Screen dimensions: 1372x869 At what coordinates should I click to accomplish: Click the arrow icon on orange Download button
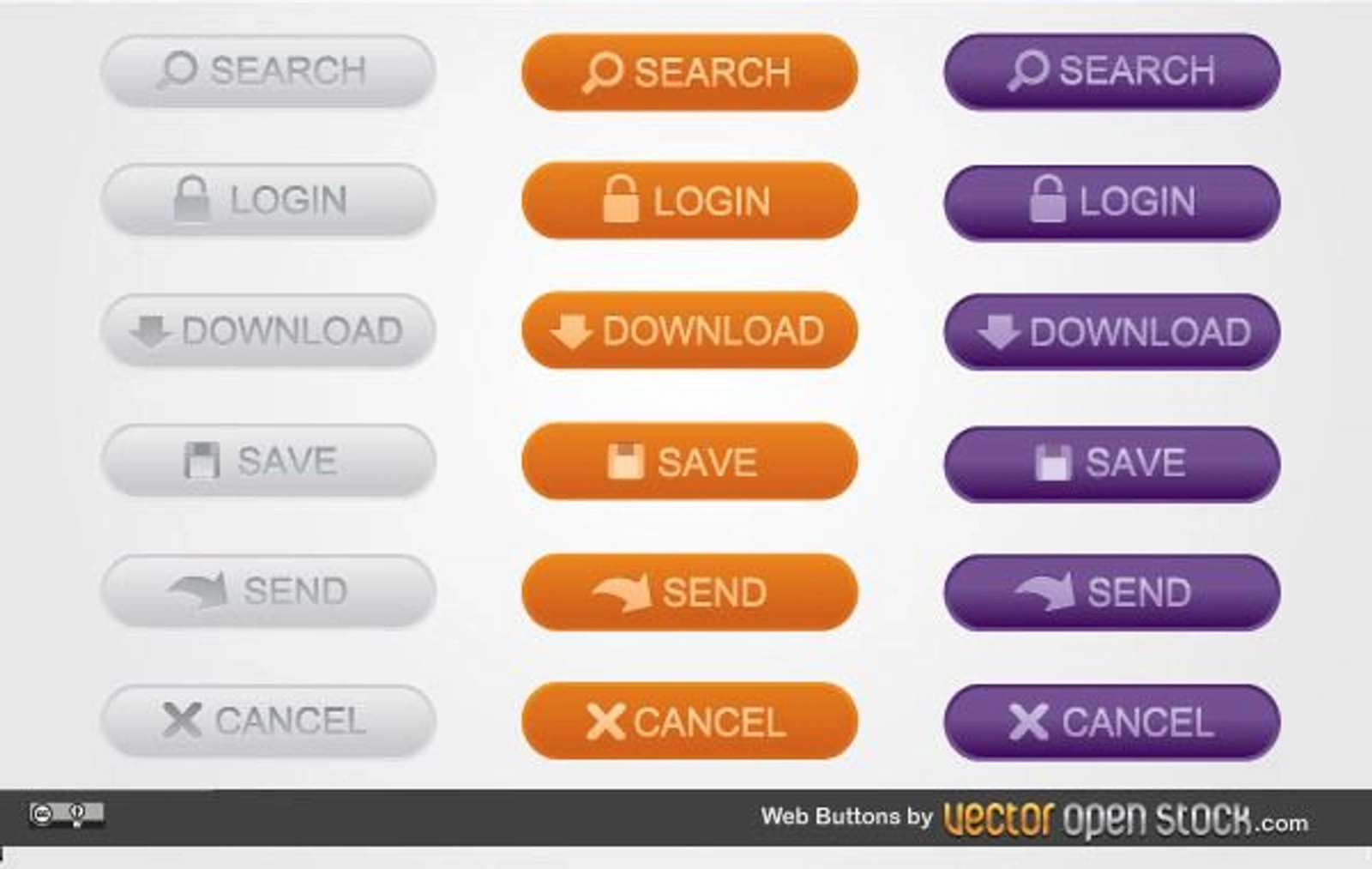click(x=571, y=331)
